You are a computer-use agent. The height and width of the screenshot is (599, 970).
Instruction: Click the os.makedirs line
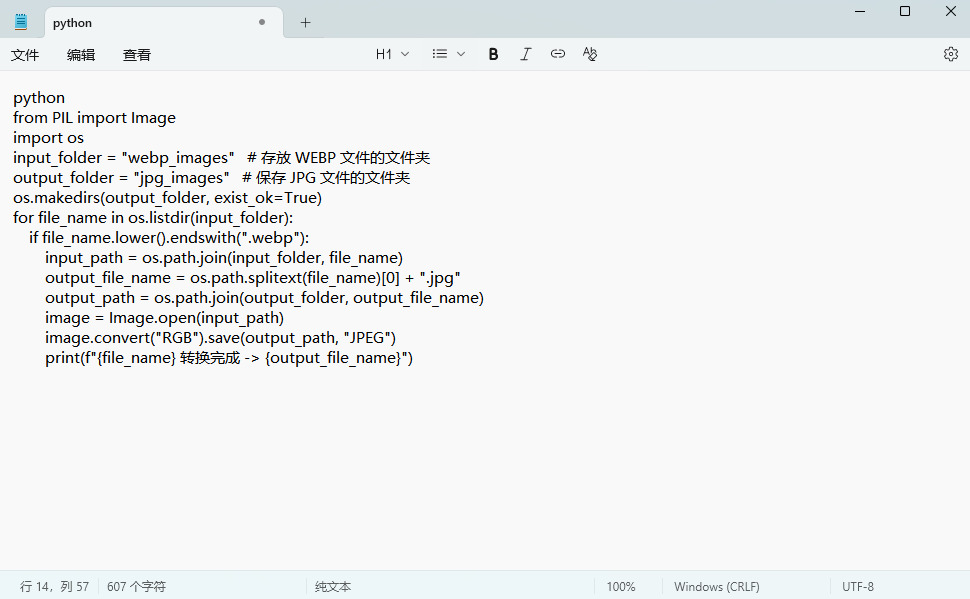(168, 197)
